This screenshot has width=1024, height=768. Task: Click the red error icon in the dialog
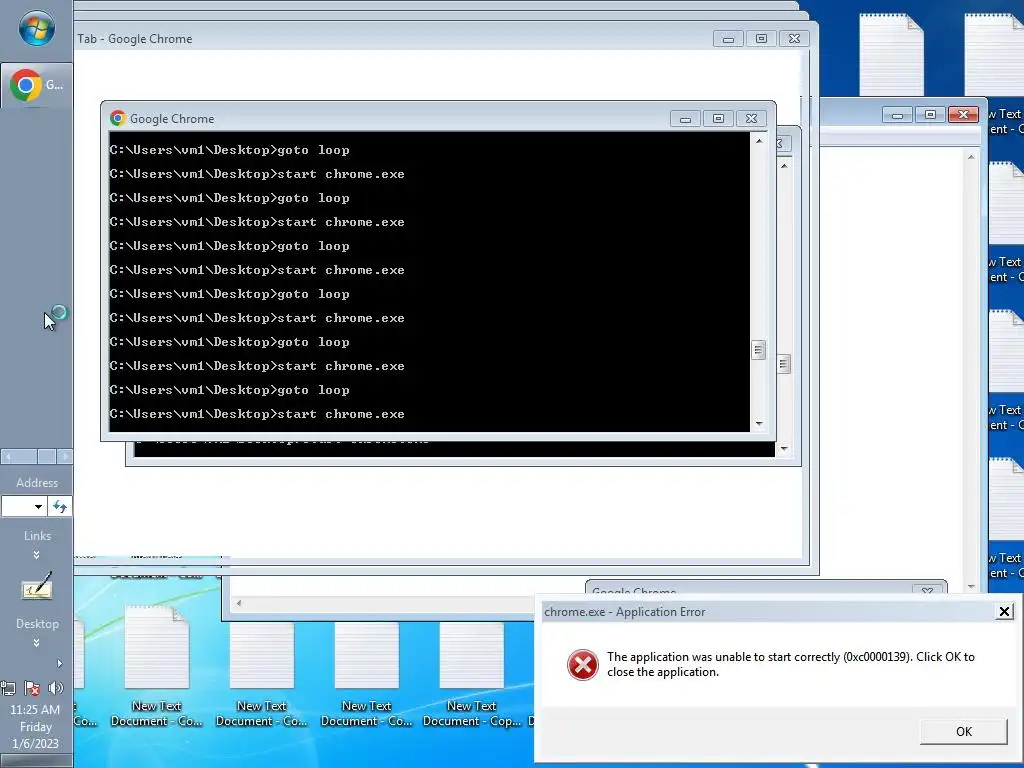click(x=582, y=665)
